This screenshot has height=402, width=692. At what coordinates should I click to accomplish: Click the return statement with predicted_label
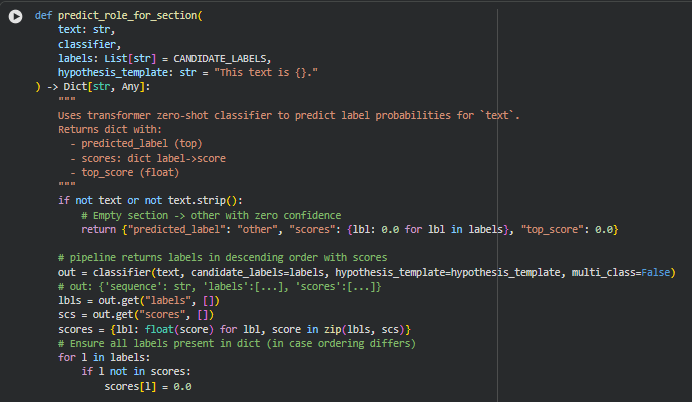click(350, 230)
